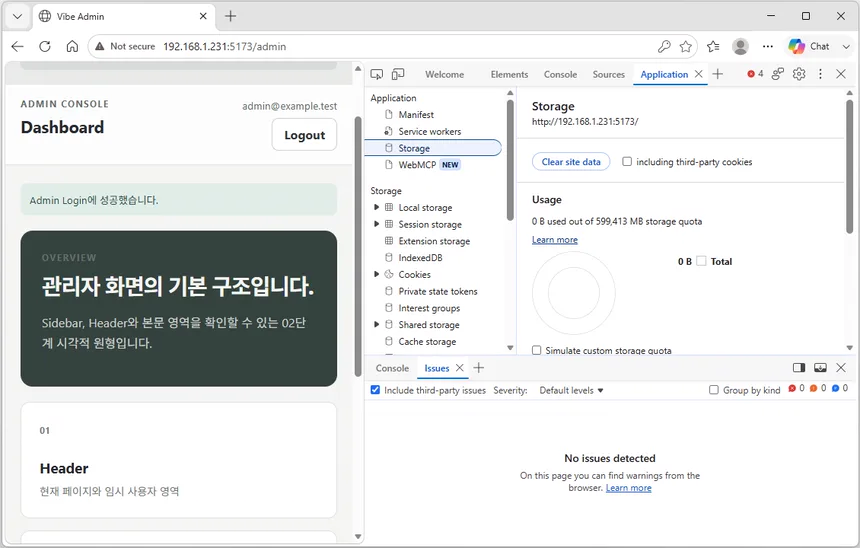The height and width of the screenshot is (548, 860).
Task: Uncheck Include third-party issues
Action: click(375, 390)
